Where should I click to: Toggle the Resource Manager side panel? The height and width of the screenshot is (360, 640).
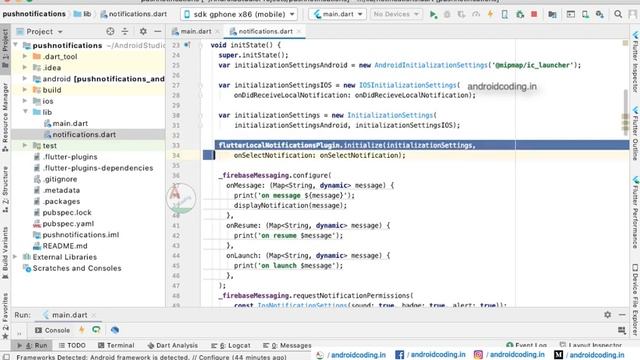pos(5,118)
